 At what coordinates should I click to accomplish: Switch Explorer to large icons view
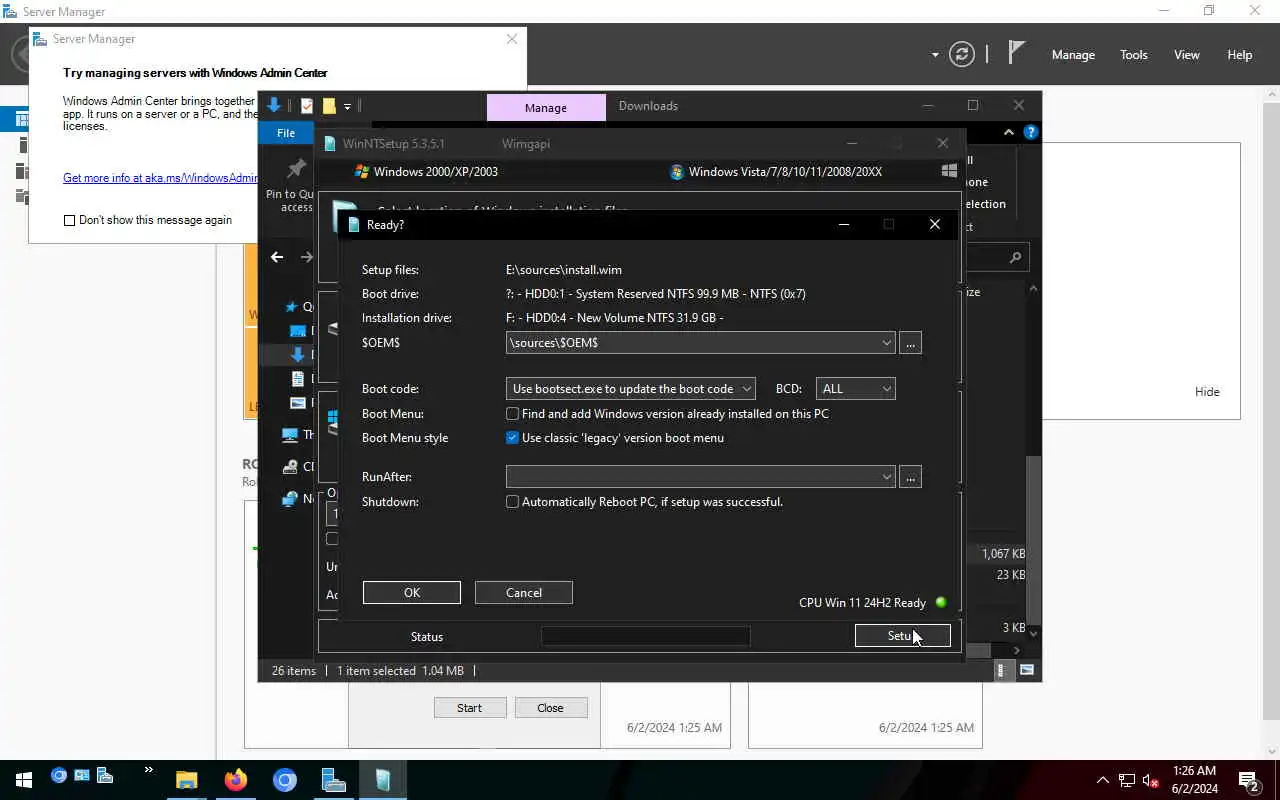(1026, 670)
